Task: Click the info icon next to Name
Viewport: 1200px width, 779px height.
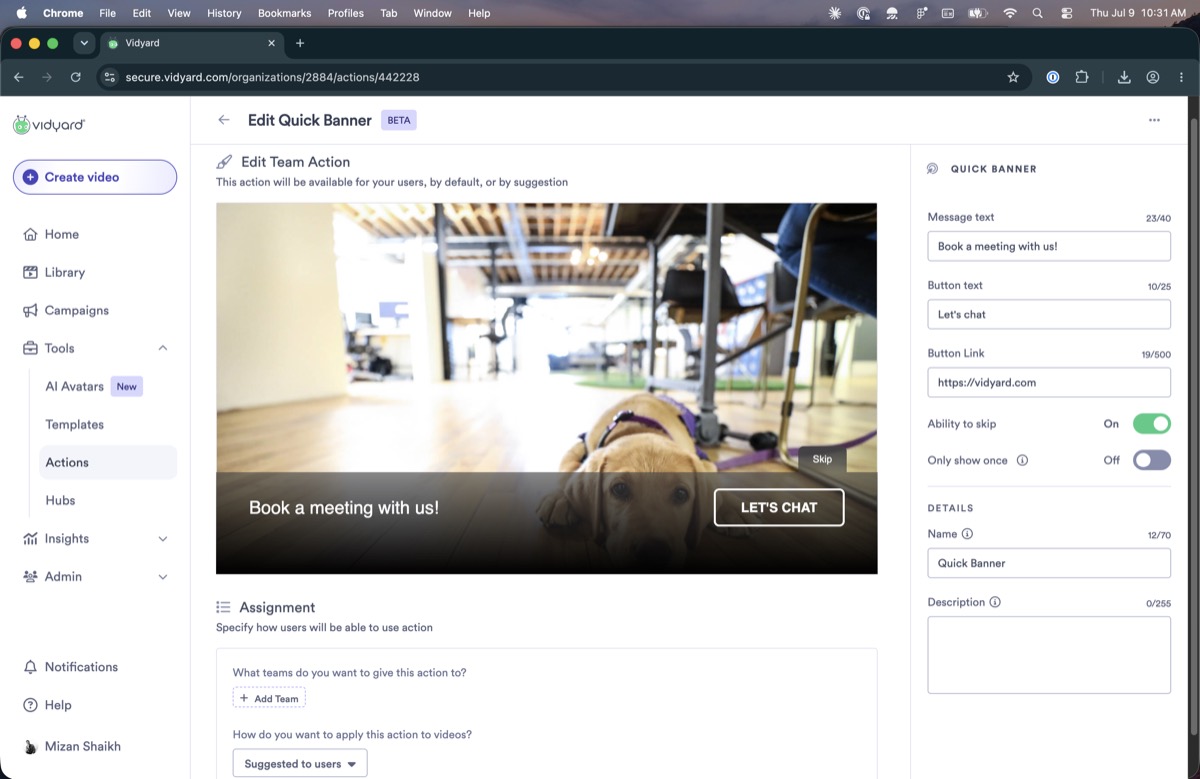Action: click(x=967, y=534)
